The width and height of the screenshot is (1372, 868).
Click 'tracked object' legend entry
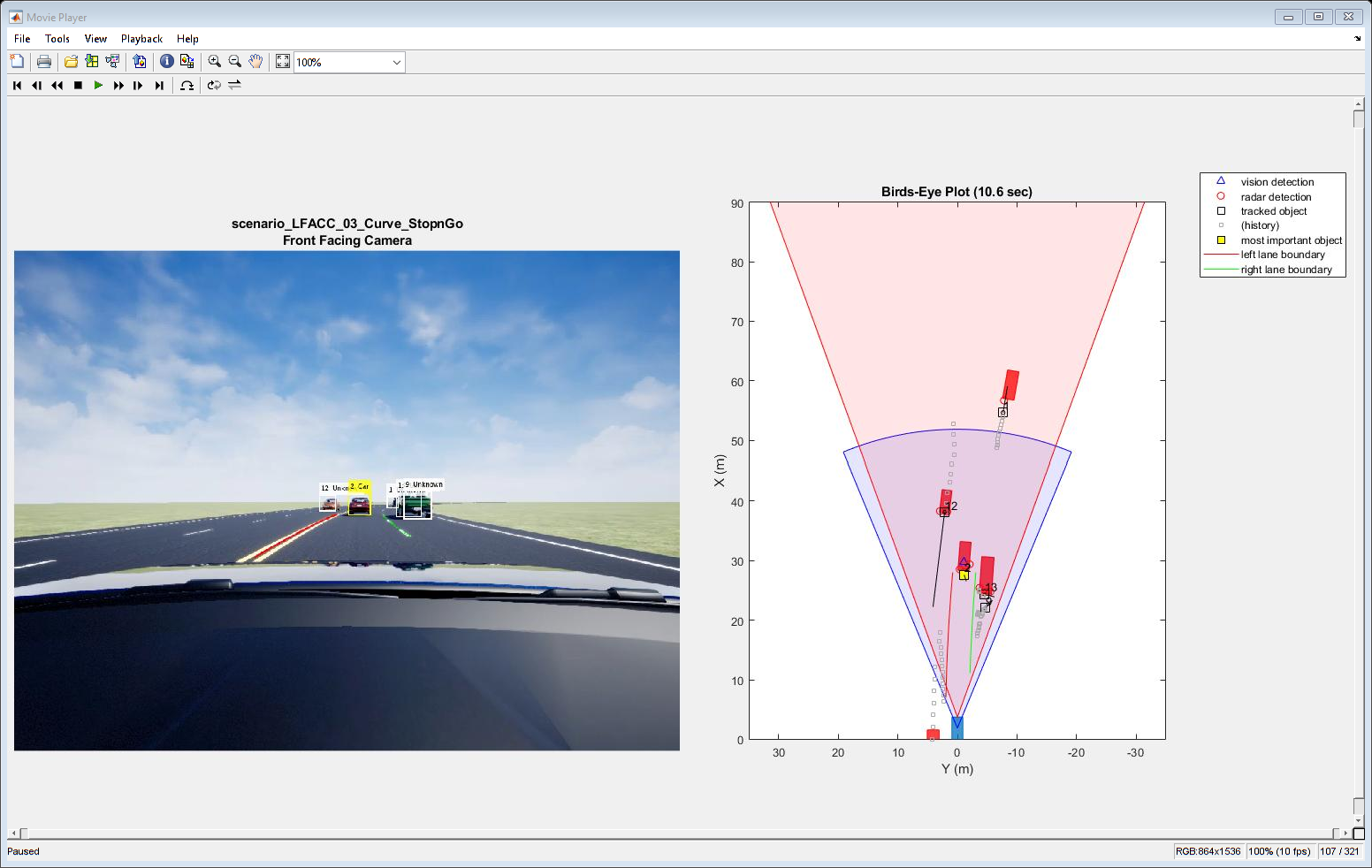point(1273,211)
